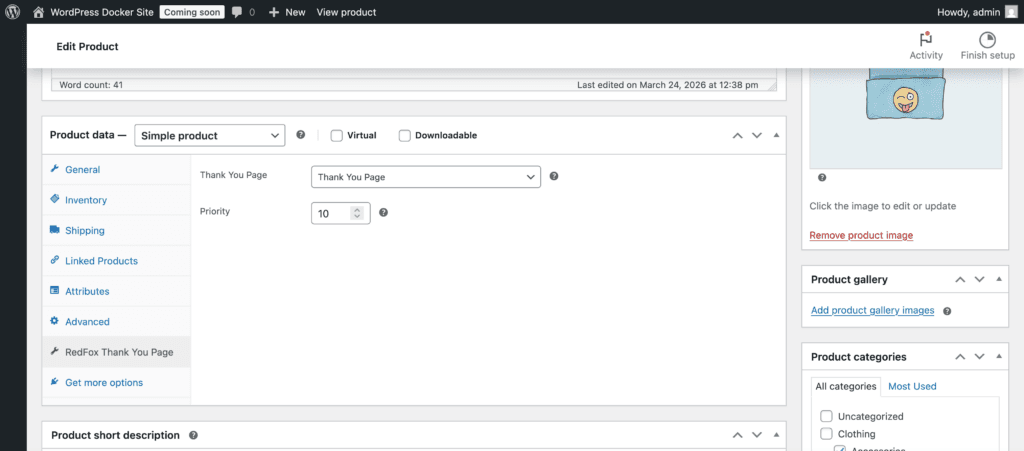Increase Priority value with stepper arrow
The image size is (1024, 451).
pos(357,209)
